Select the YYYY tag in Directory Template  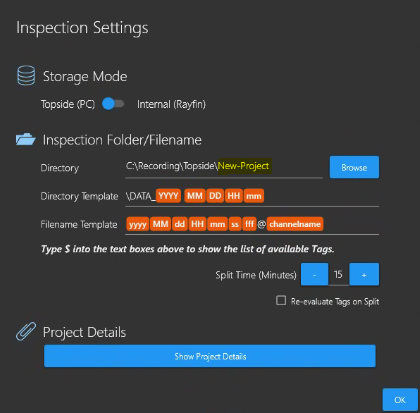[168, 196]
